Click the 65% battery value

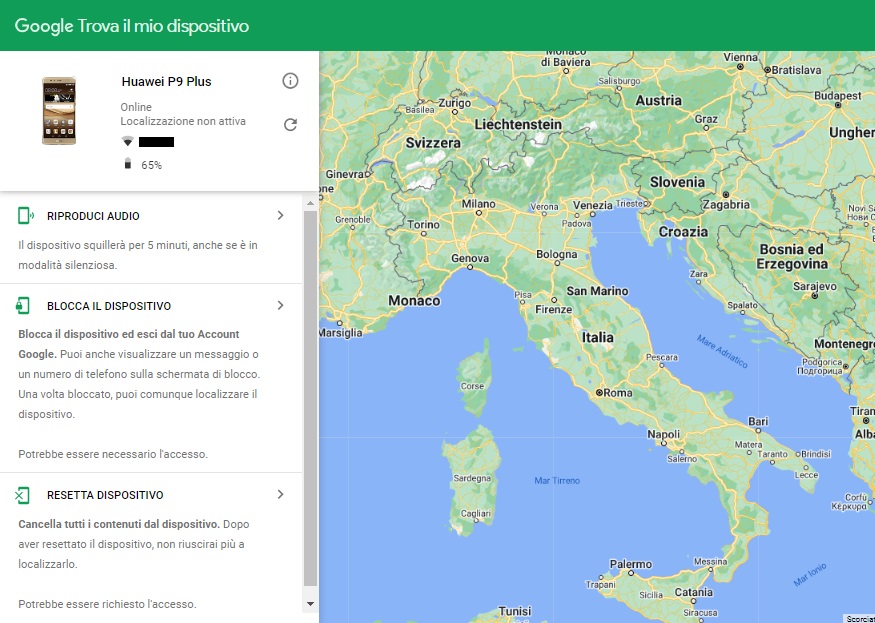pos(151,165)
